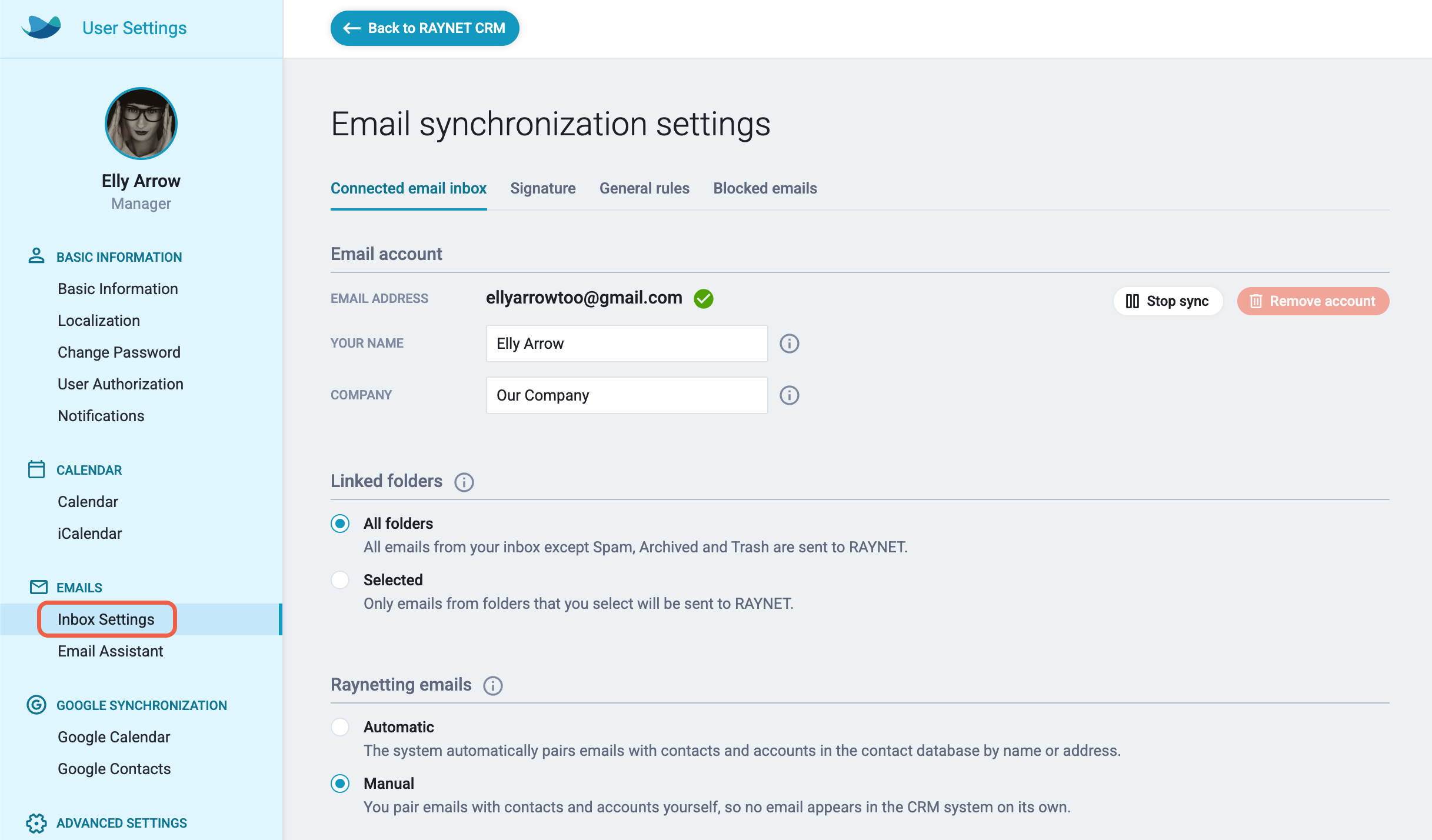
Task: Click the Google Synchronization G icon
Action: click(x=36, y=705)
